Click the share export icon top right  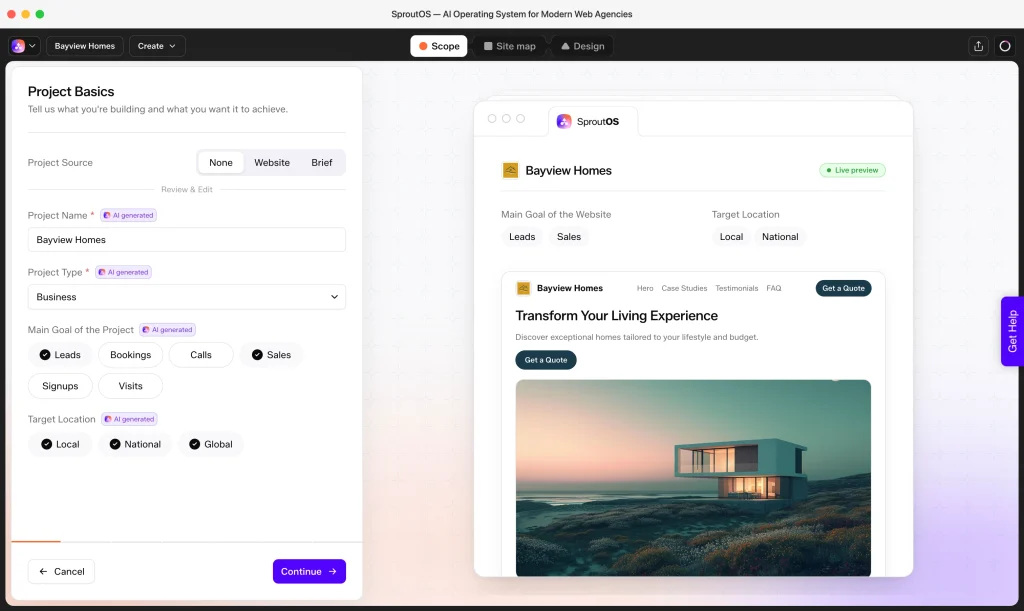coord(978,46)
